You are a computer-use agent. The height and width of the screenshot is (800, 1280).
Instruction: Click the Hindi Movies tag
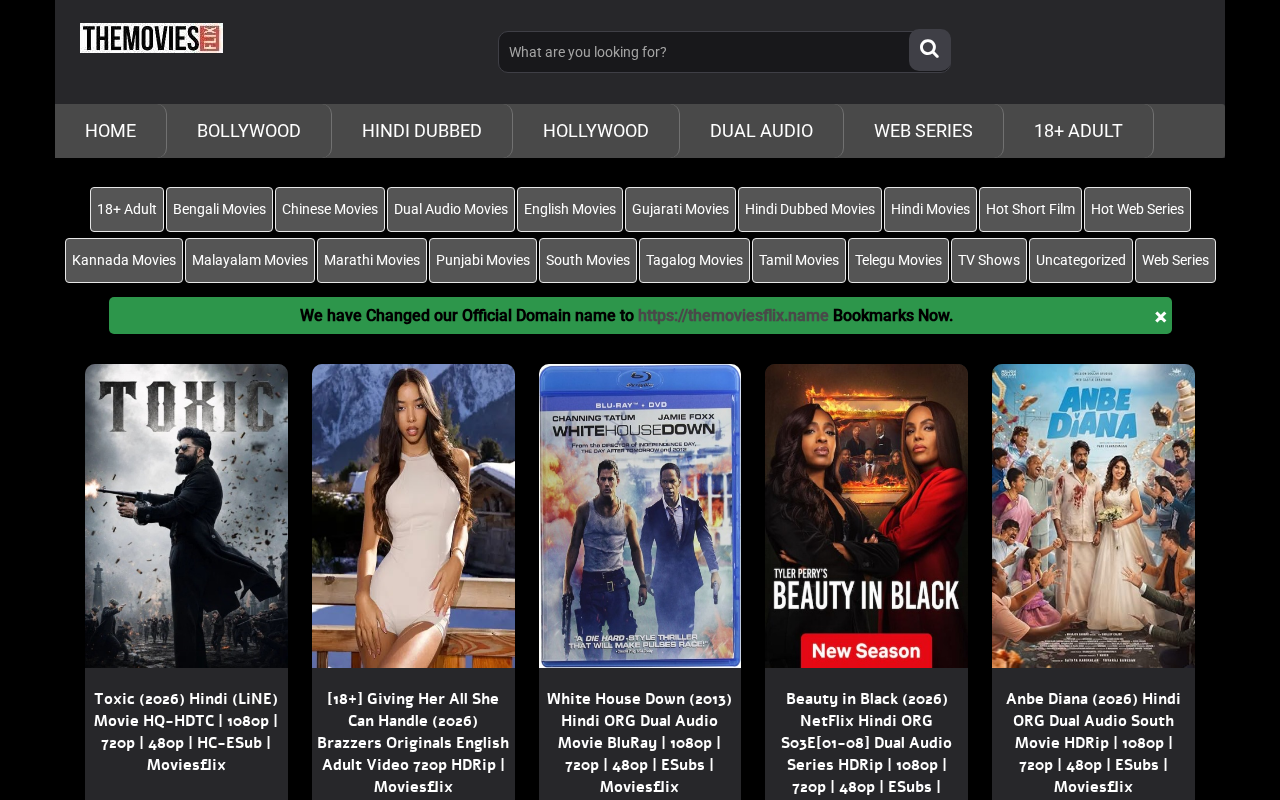coord(930,209)
